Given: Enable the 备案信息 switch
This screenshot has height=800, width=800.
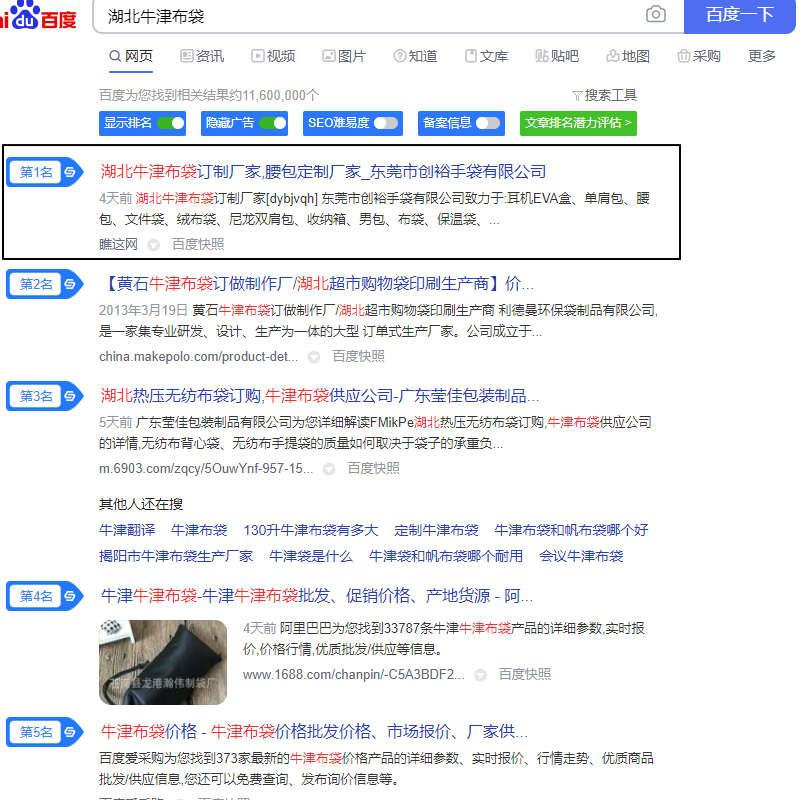Looking at the screenshot, I should pos(488,123).
